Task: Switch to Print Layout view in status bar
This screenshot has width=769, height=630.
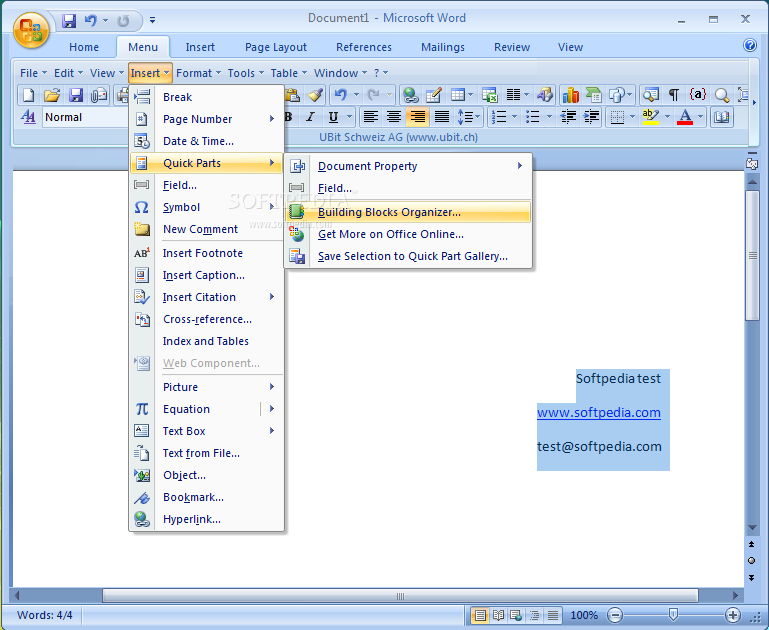Action: click(480, 615)
